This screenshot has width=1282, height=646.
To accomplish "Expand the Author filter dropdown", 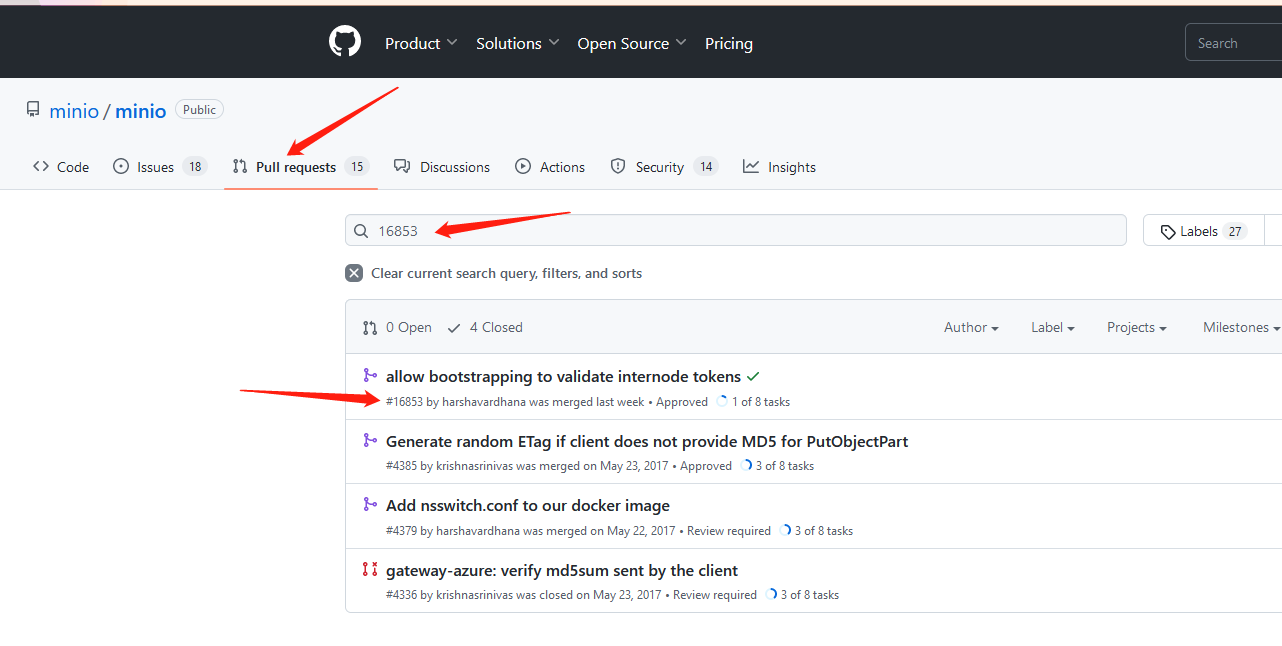I will [x=971, y=327].
